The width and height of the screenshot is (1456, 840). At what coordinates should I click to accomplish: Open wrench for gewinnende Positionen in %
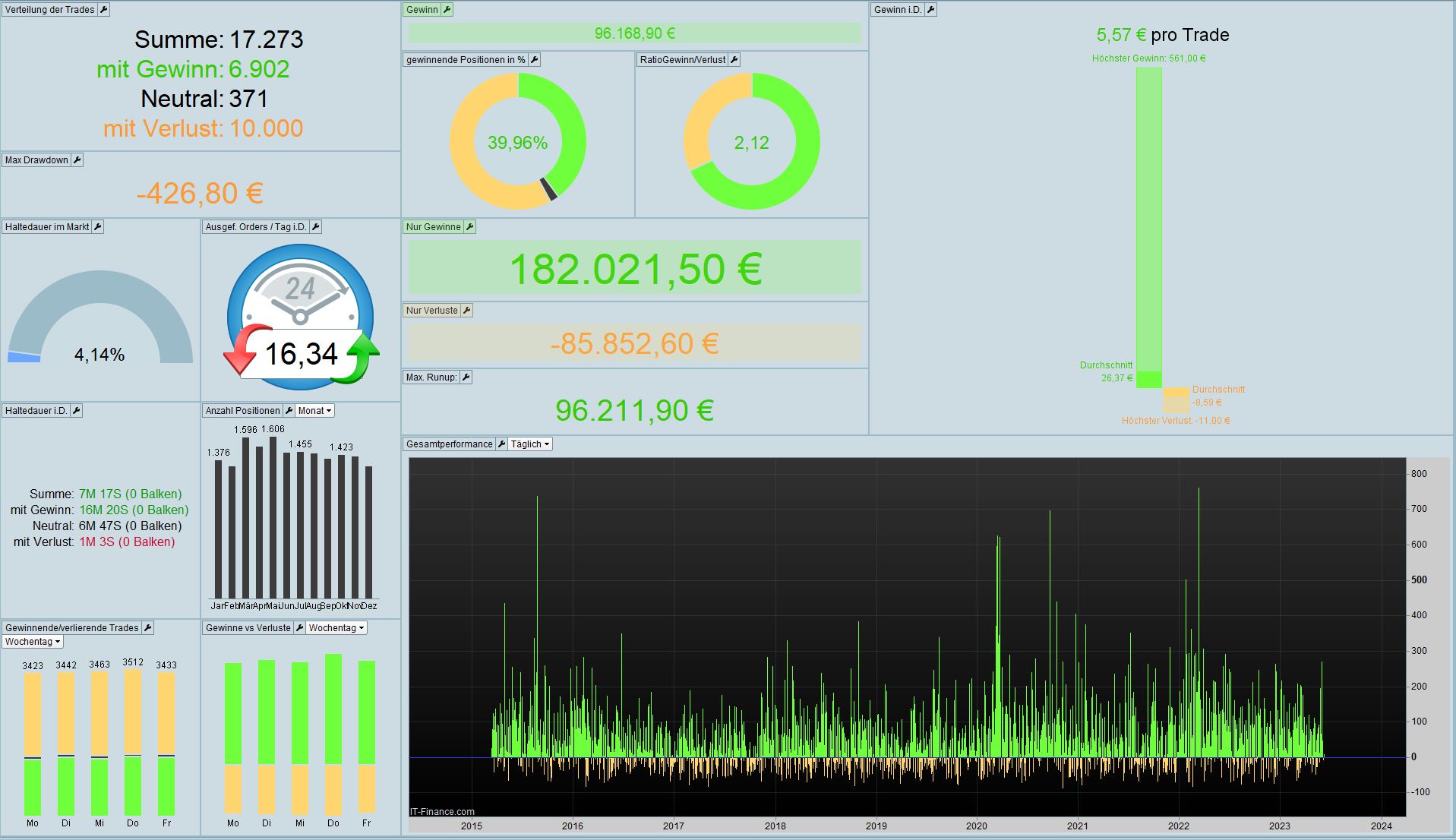534,60
